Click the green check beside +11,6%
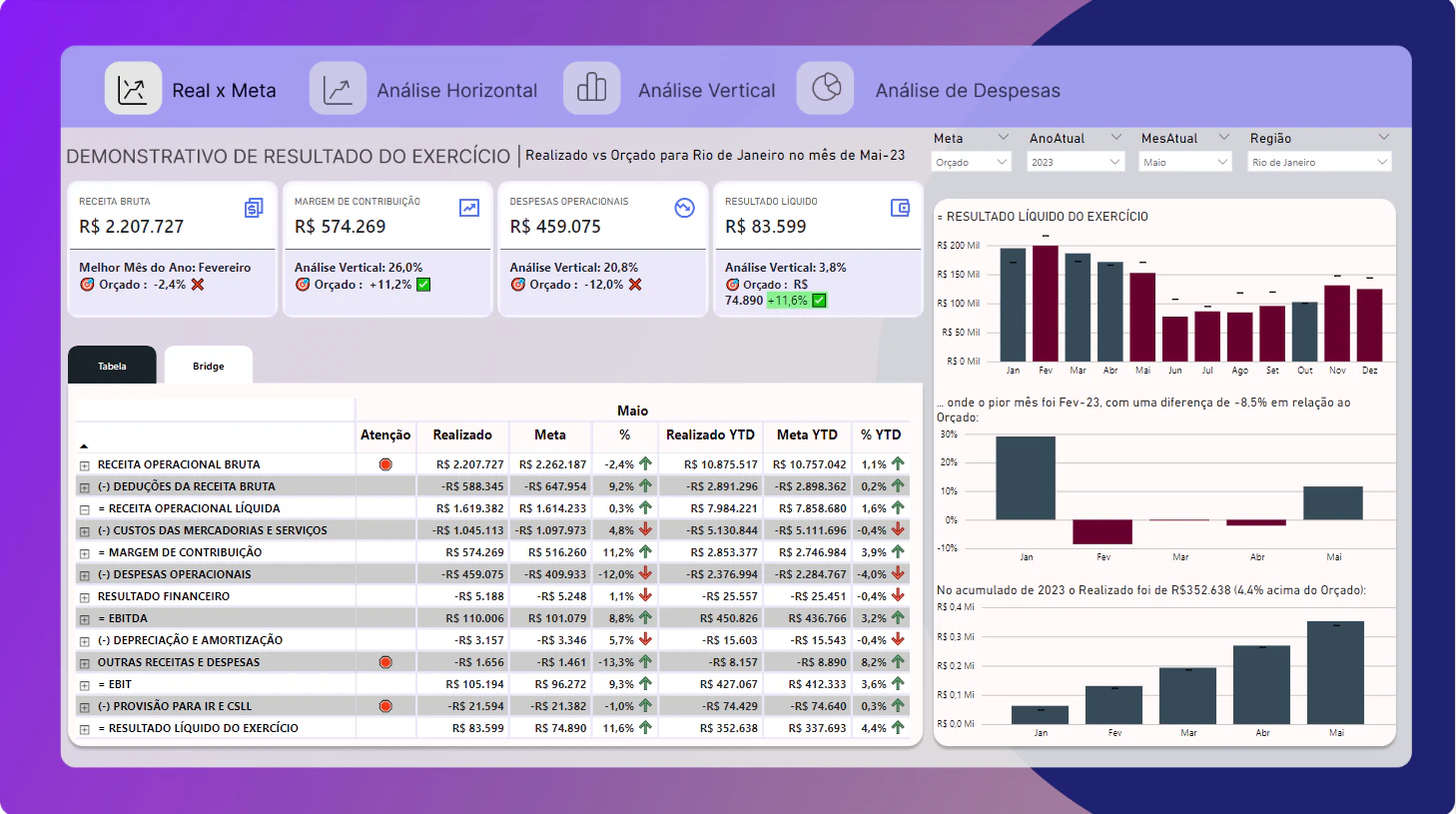Screen dimensions: 1456x814 [x=820, y=301]
